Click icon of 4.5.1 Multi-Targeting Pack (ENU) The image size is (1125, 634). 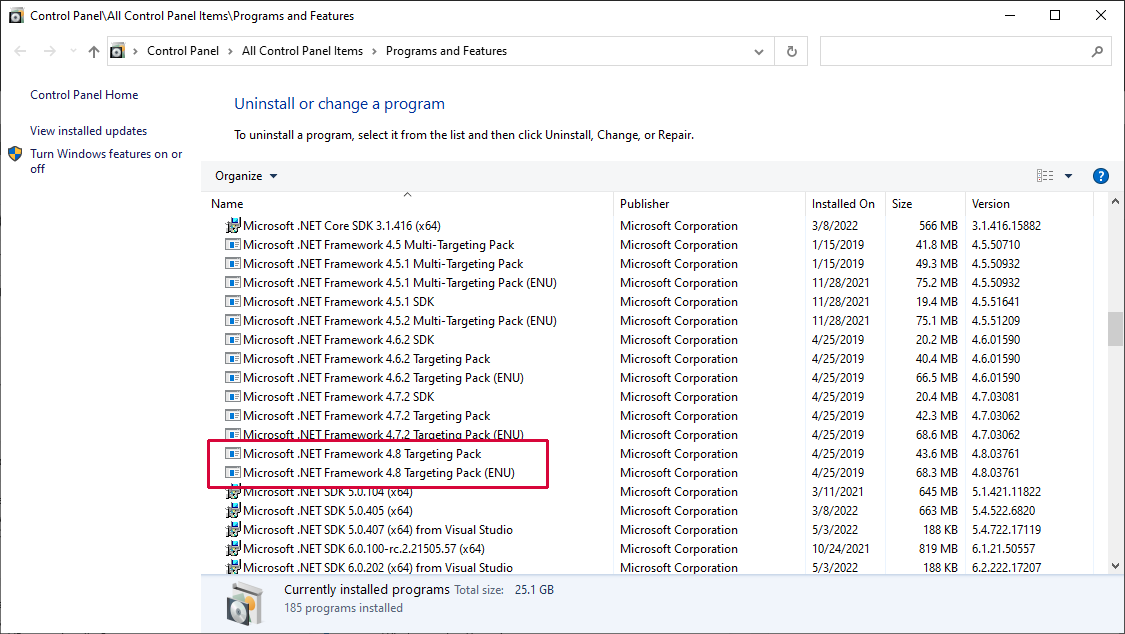click(x=233, y=283)
